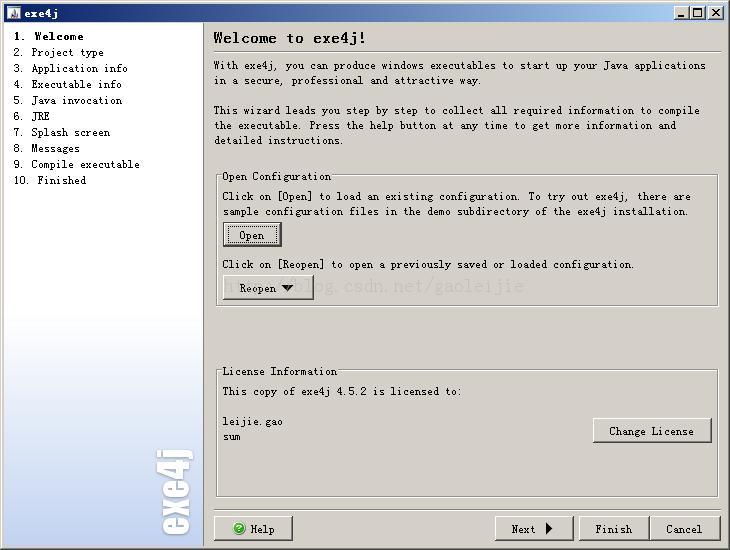The image size is (730, 550).
Task: Click the exe4j title bar icon
Action: click(x=14, y=13)
